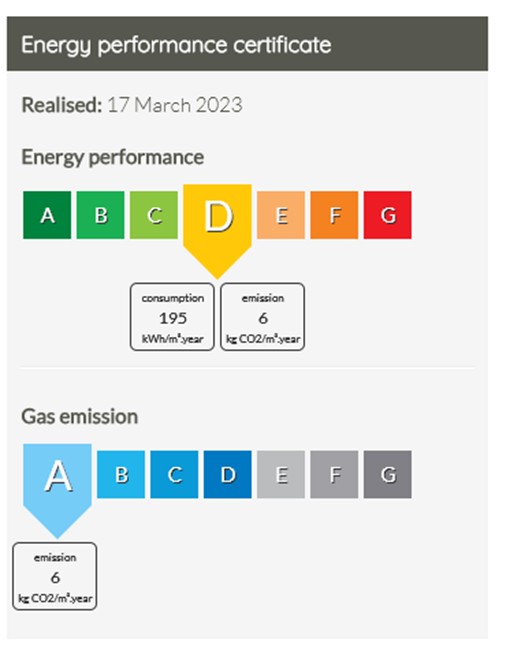This screenshot has height=650, width=510.
Task: Click the emission 6 box under Gas emission
Action: 55,576
